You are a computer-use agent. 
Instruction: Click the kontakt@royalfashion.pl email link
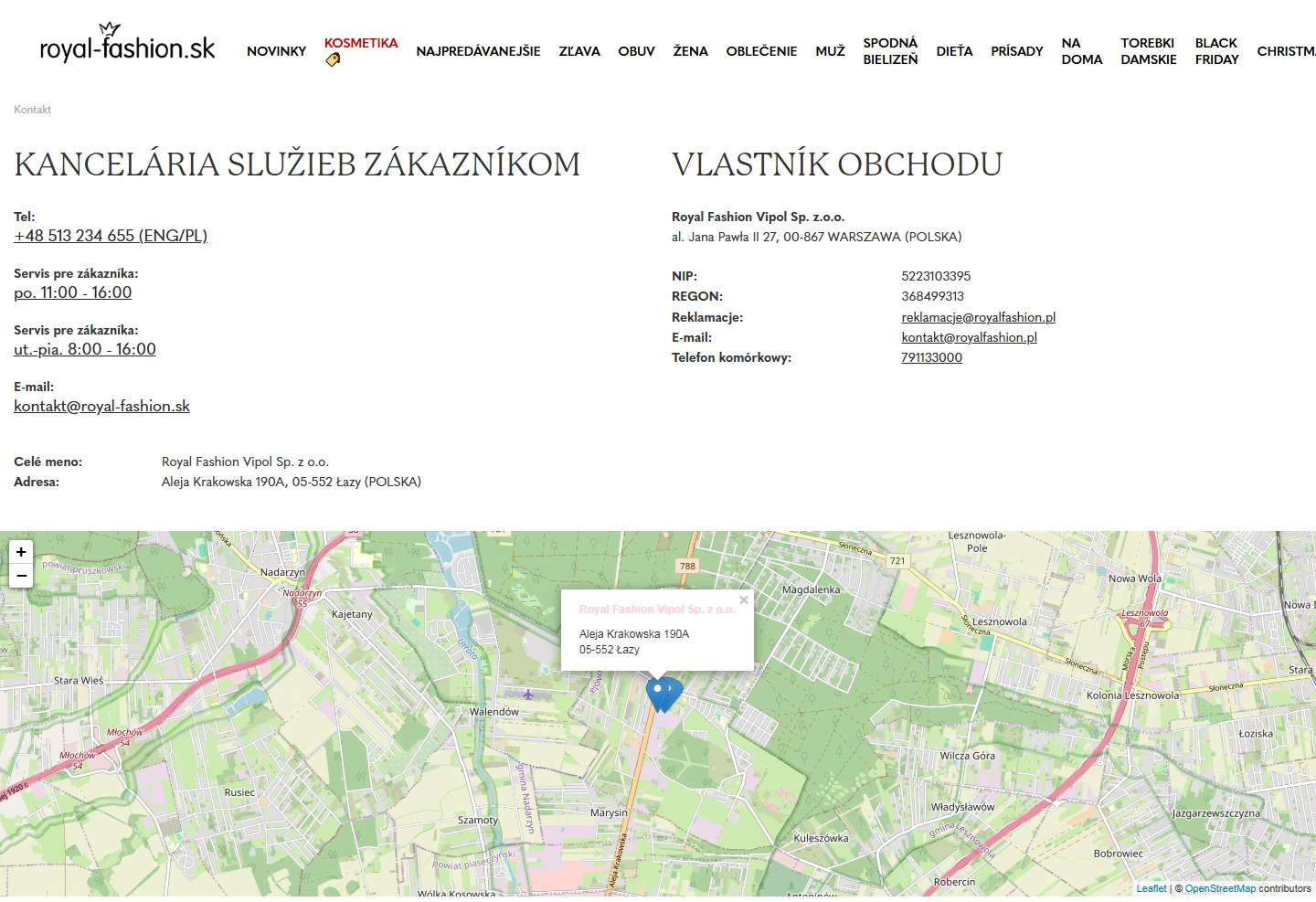pos(969,337)
